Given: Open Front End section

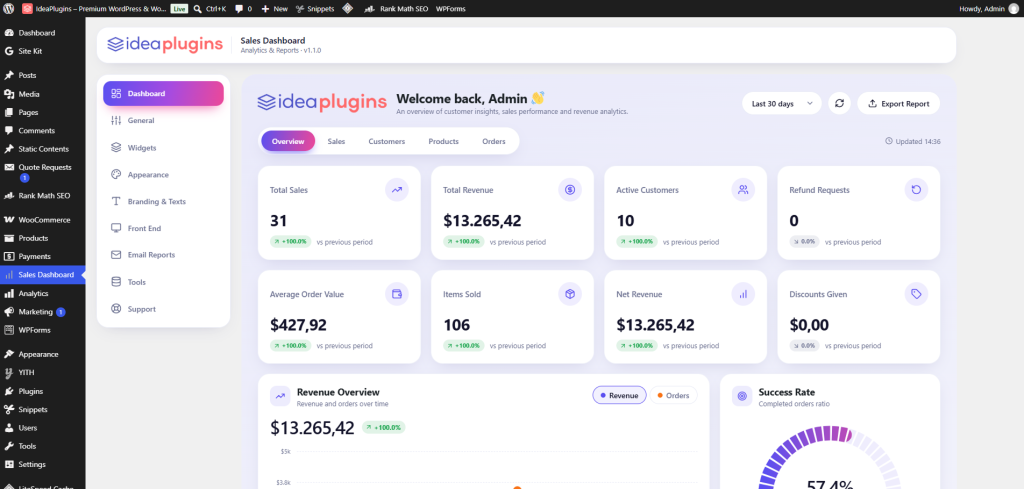Looking at the screenshot, I should click(163, 228).
